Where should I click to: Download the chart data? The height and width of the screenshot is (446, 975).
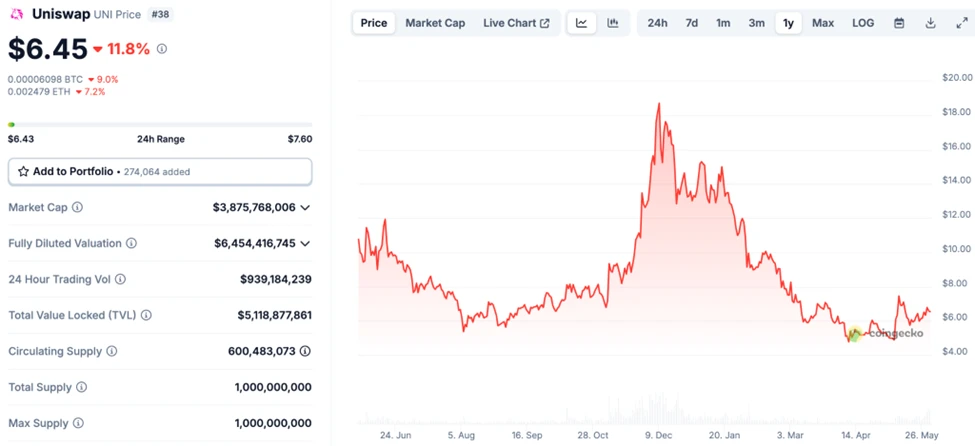(x=930, y=23)
